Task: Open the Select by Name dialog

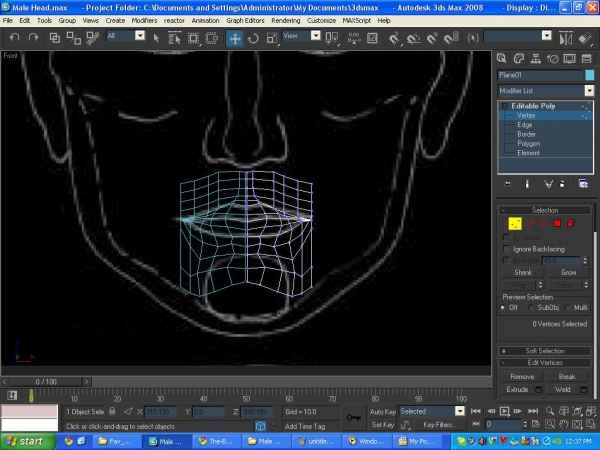Action: [174, 38]
